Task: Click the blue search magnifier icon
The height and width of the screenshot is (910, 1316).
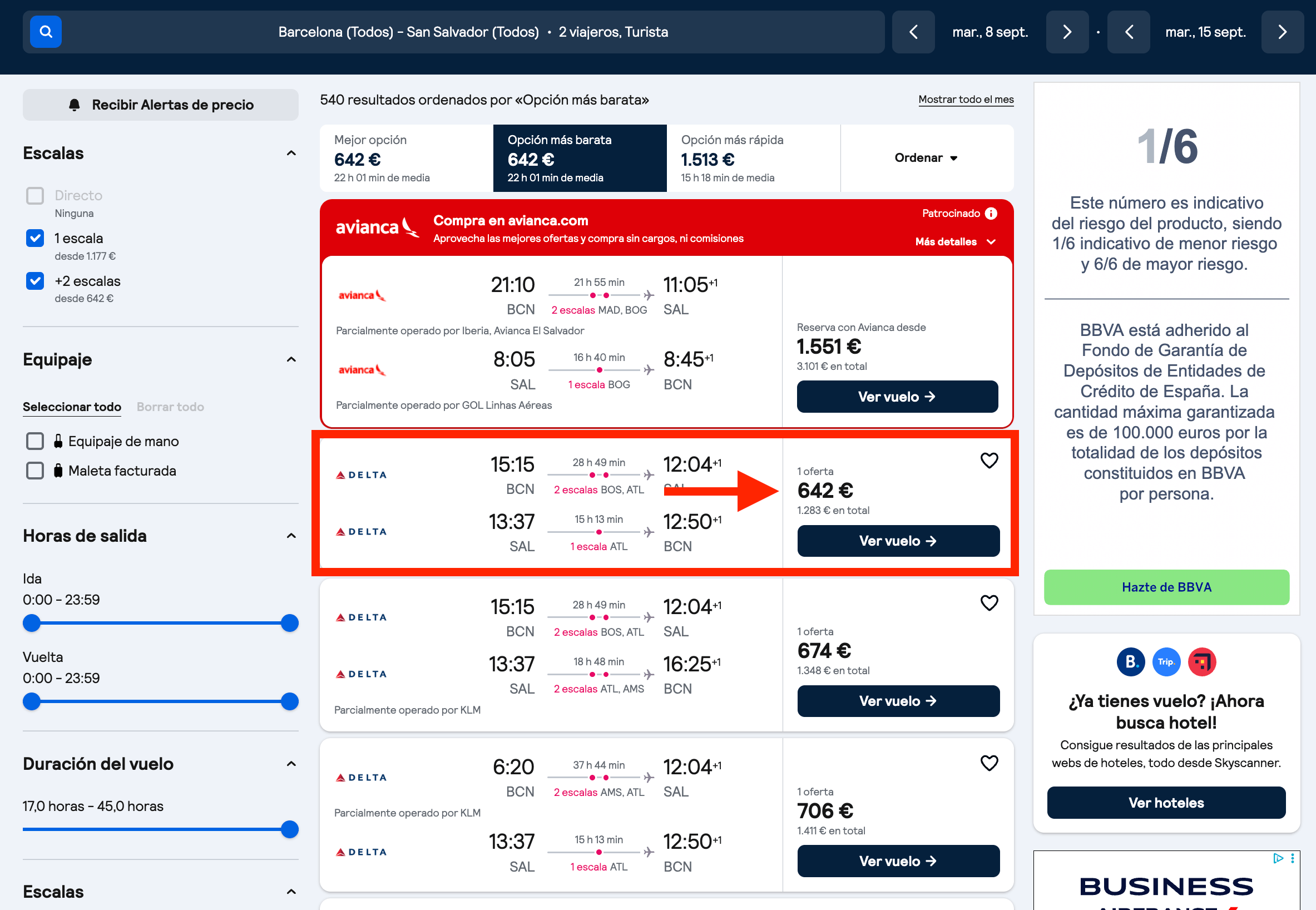Action: click(x=46, y=32)
